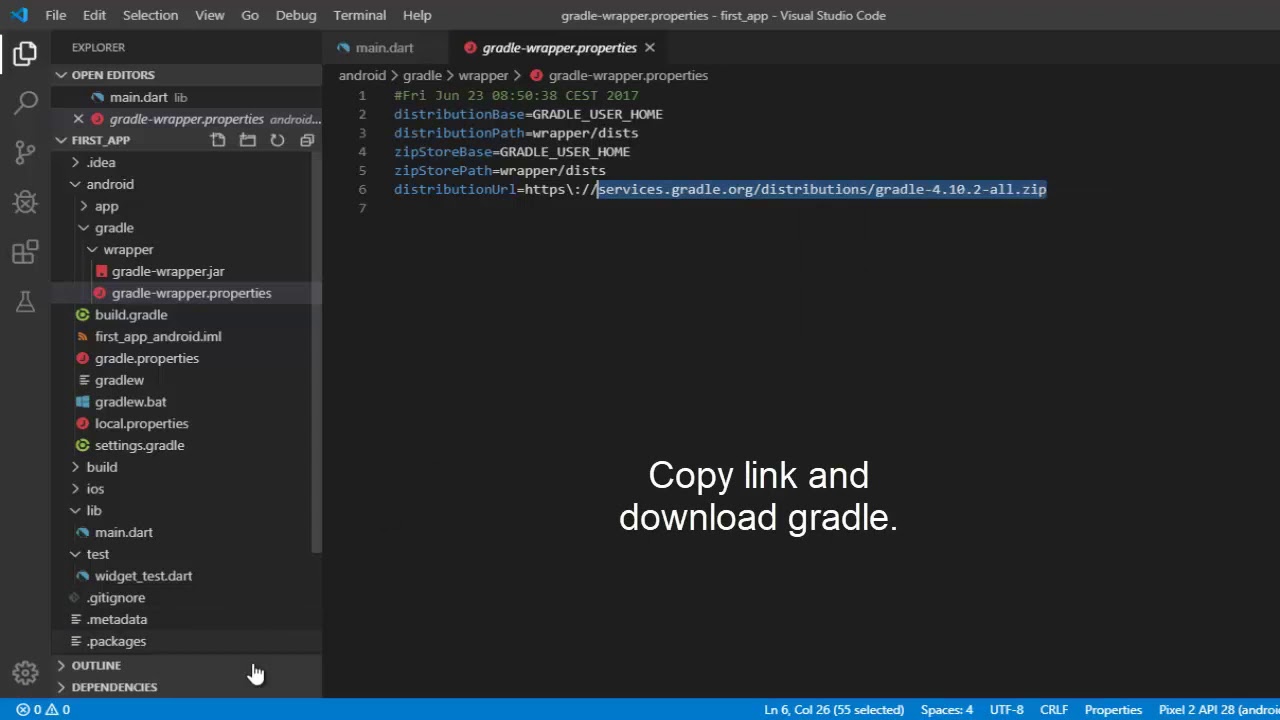Open the Manage gear icon
Image resolution: width=1280 pixels, height=720 pixels.
pyautogui.click(x=25, y=673)
